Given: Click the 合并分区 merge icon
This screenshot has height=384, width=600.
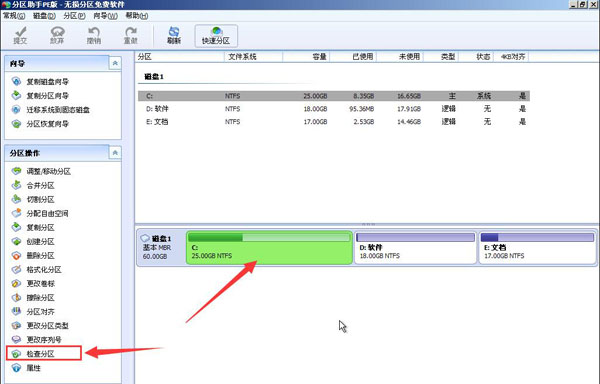Looking at the screenshot, I should [16, 185].
